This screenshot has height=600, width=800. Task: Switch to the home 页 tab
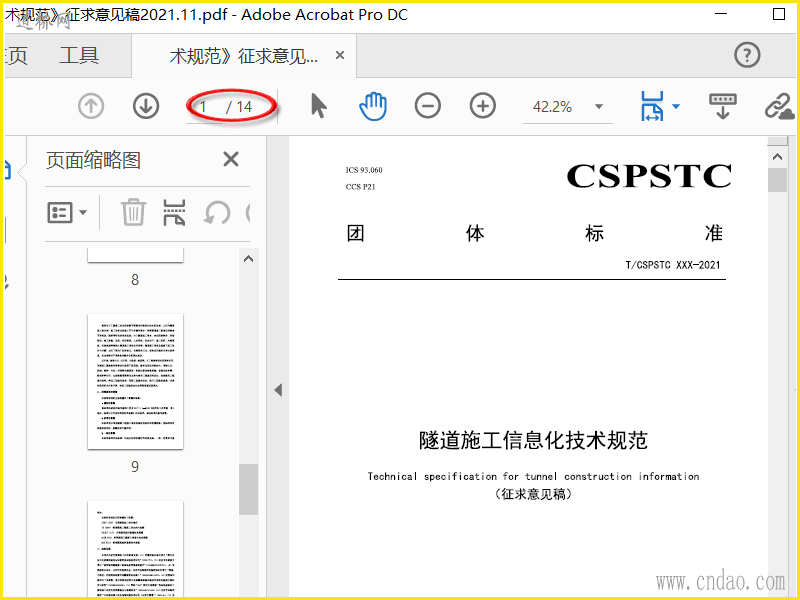pos(15,56)
